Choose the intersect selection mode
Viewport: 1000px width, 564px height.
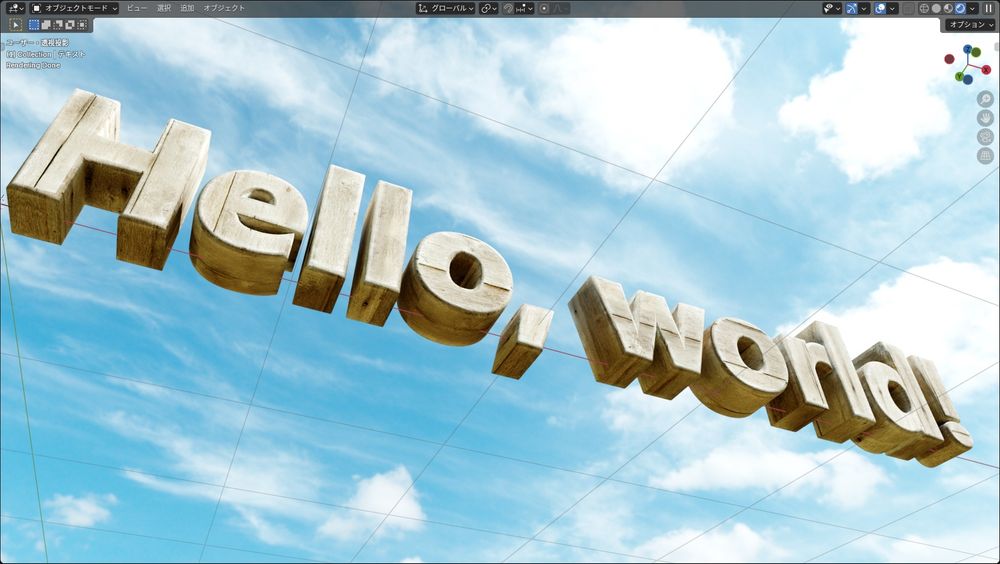[x=82, y=25]
